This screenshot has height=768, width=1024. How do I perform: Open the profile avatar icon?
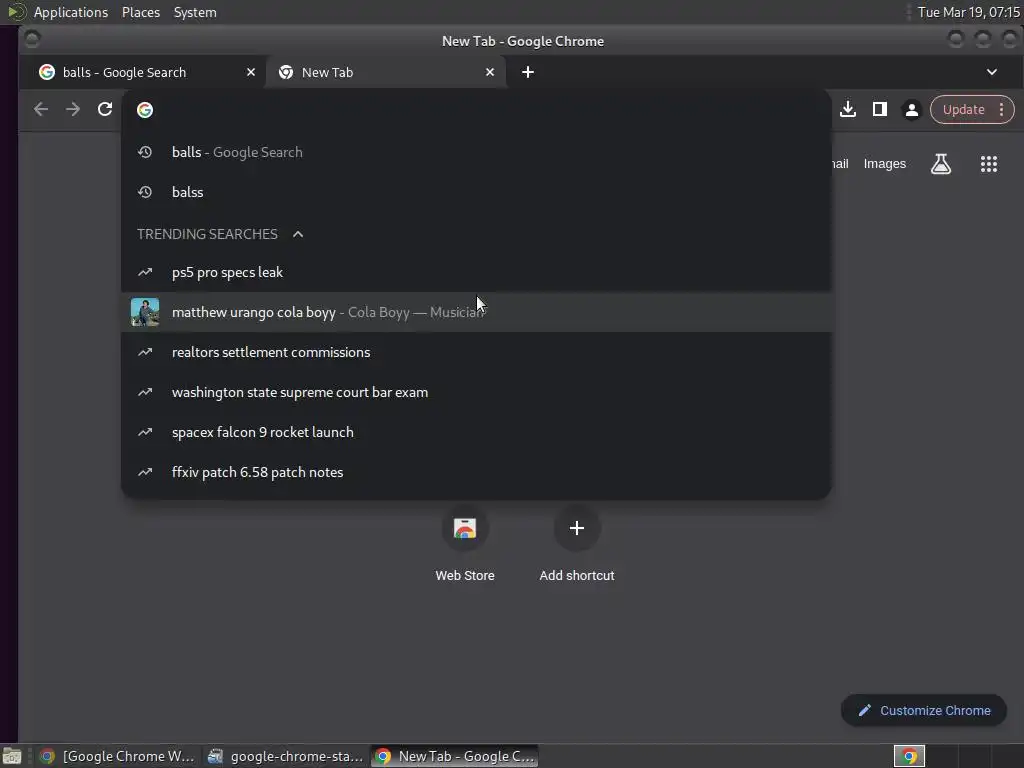pyautogui.click(x=912, y=110)
